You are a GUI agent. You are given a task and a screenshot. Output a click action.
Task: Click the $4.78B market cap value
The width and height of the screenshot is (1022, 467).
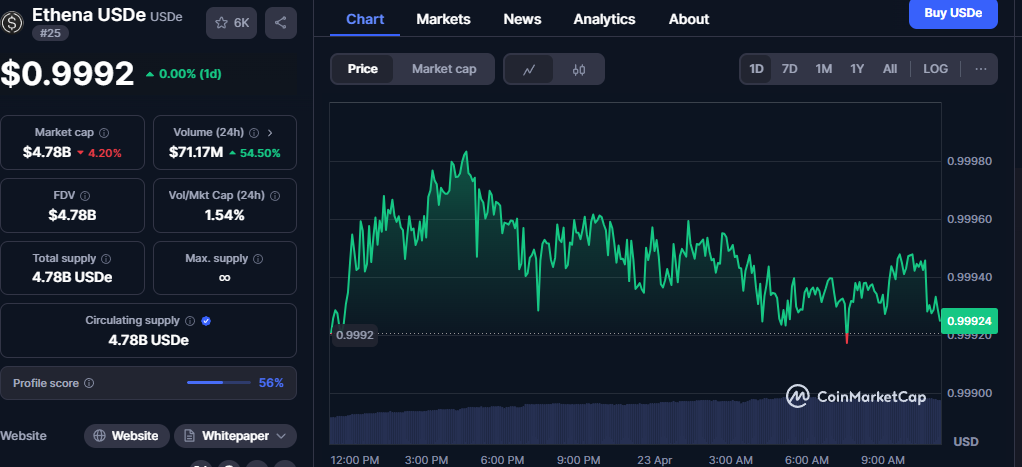point(46,153)
